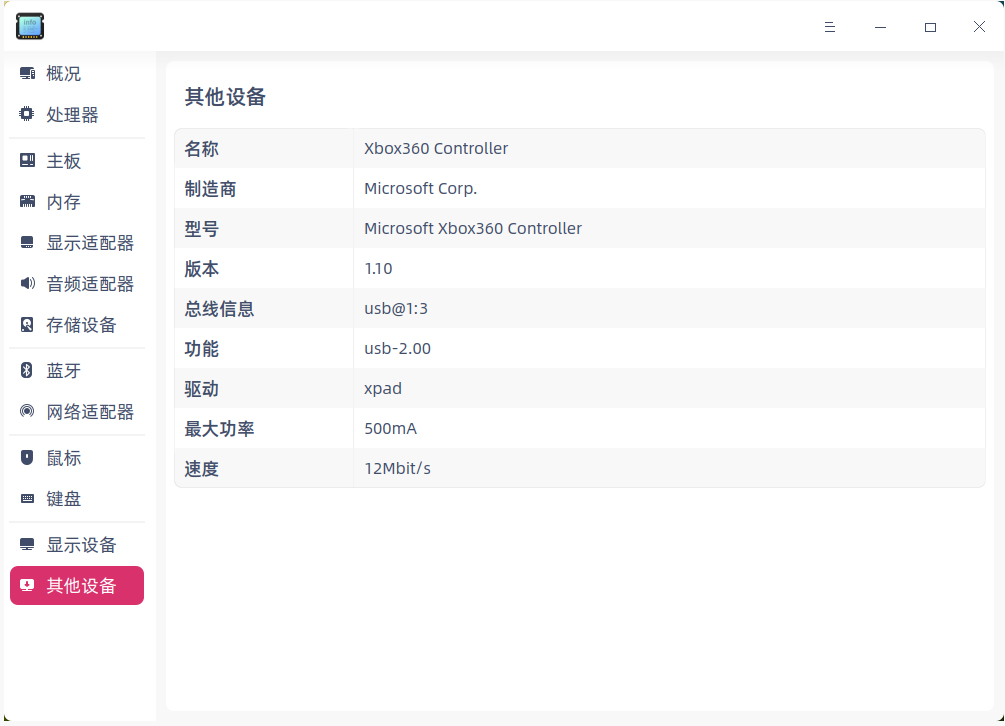The height and width of the screenshot is (726, 1005).
Task: Click the 500mA maximum power cell
Action: 390,428
